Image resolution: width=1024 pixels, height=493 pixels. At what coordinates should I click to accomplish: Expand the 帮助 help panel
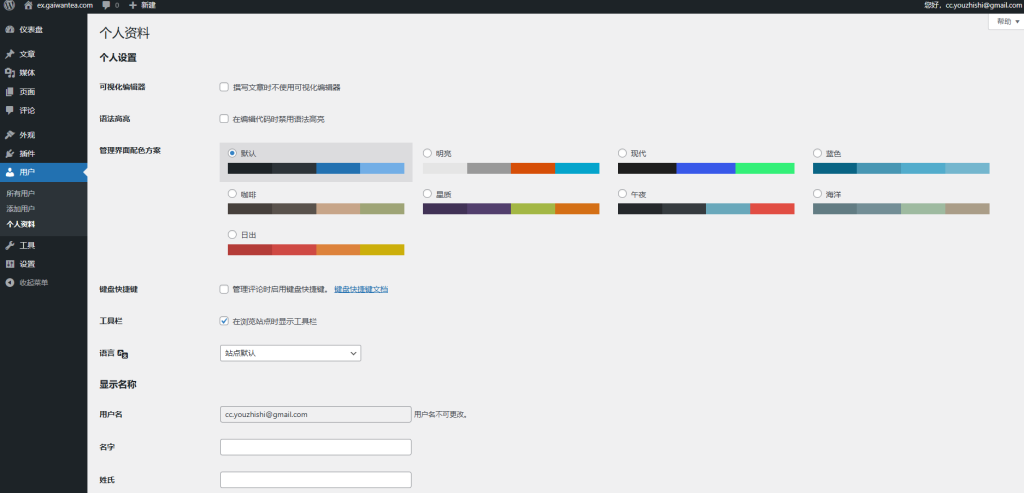[1003, 21]
